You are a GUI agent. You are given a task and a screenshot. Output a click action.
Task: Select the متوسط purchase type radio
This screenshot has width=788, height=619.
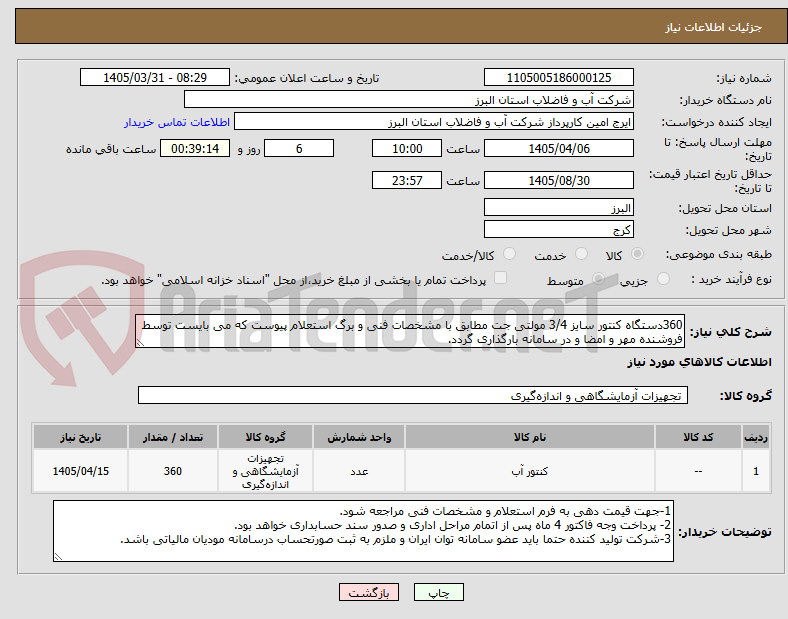click(x=598, y=278)
